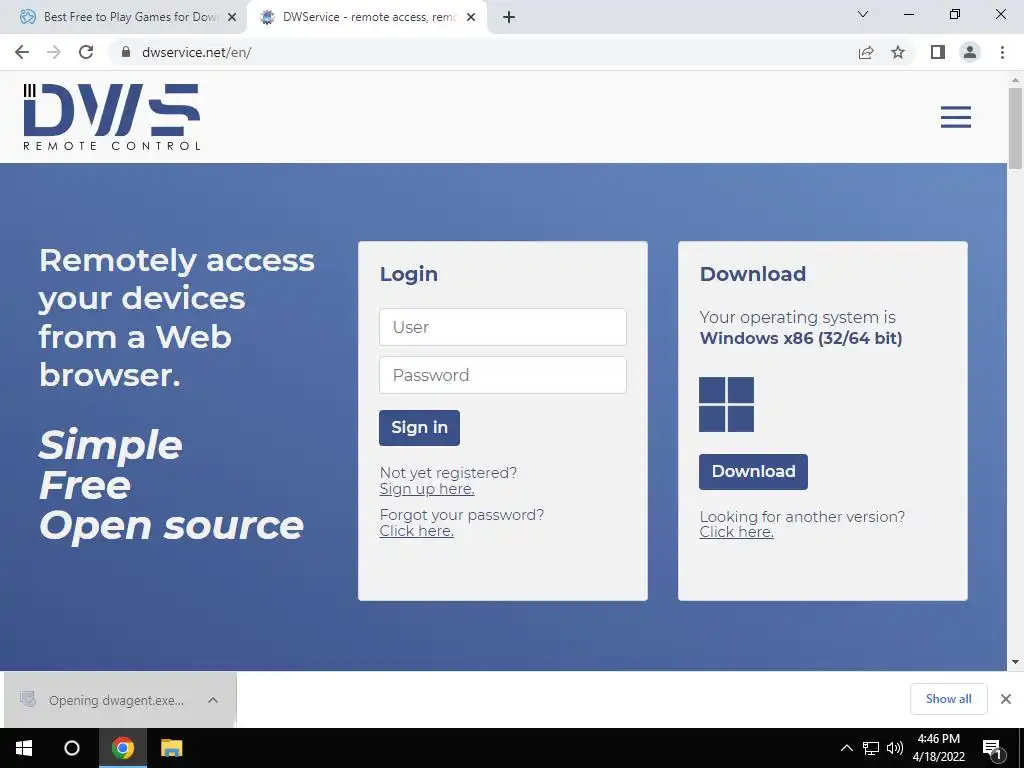Click the Windows logo in Download card
1024x768 pixels.
[726, 404]
